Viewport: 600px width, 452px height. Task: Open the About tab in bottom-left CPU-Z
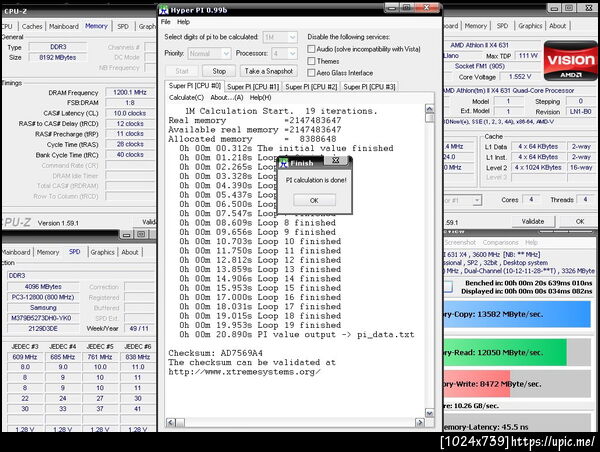[130, 252]
